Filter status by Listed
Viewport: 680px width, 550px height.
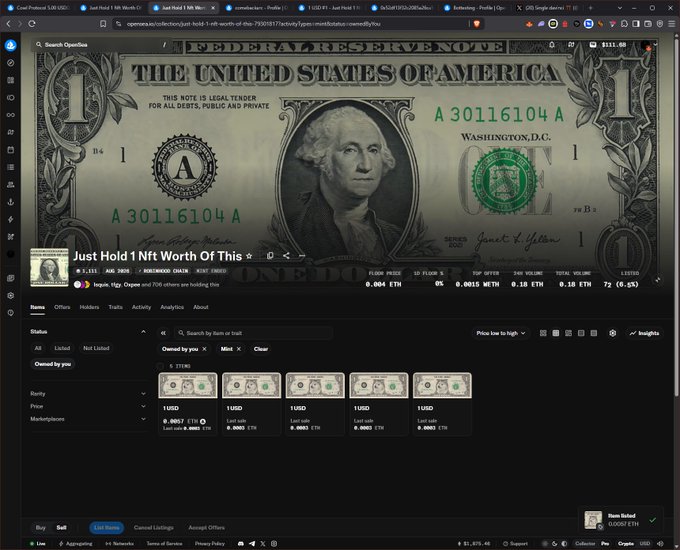pyautogui.click(x=62, y=348)
